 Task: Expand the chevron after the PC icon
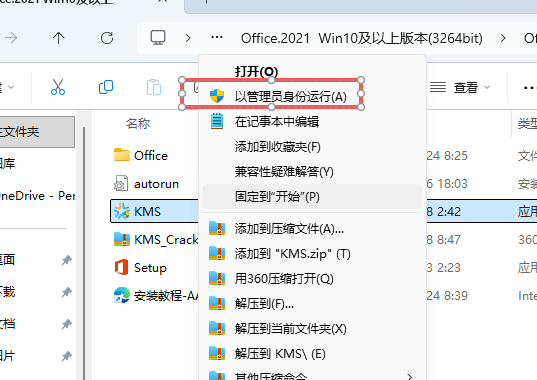188,38
